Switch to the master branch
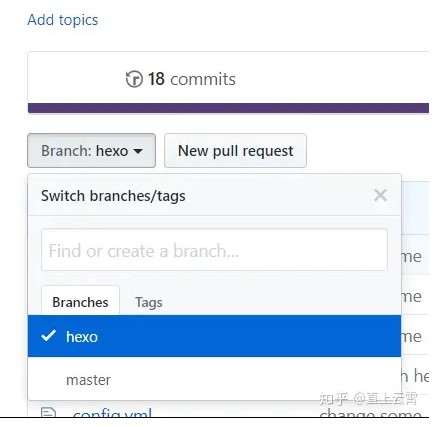This screenshot has width=441, height=426. pyautogui.click(x=214, y=379)
